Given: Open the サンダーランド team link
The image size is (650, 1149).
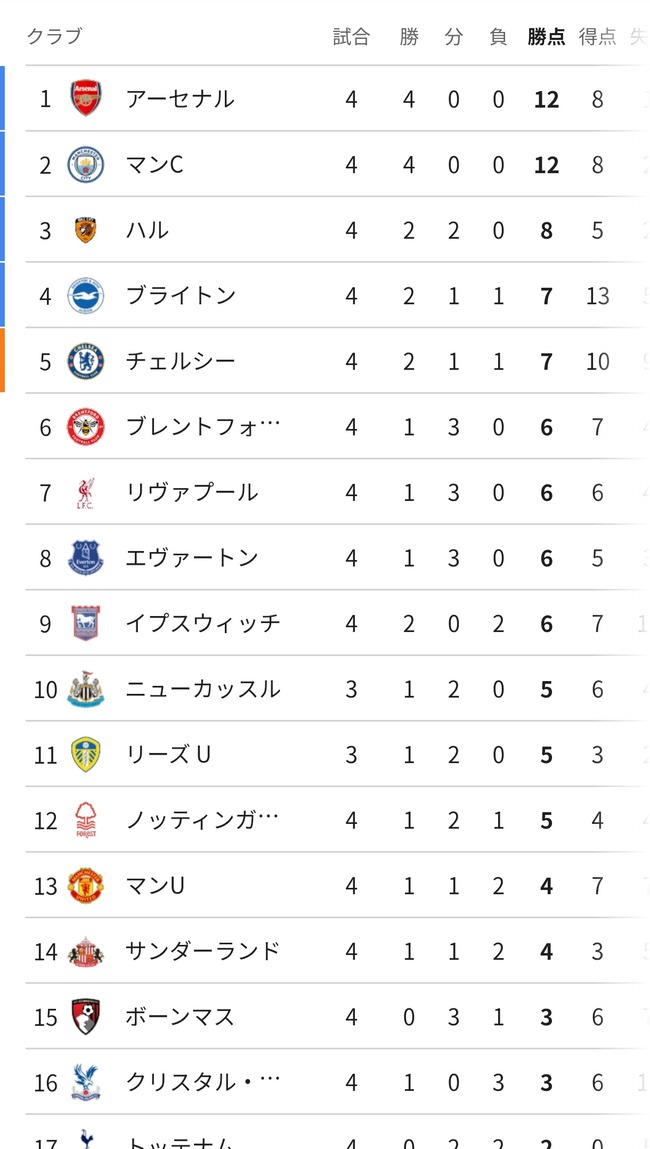Looking at the screenshot, I should 203,951.
